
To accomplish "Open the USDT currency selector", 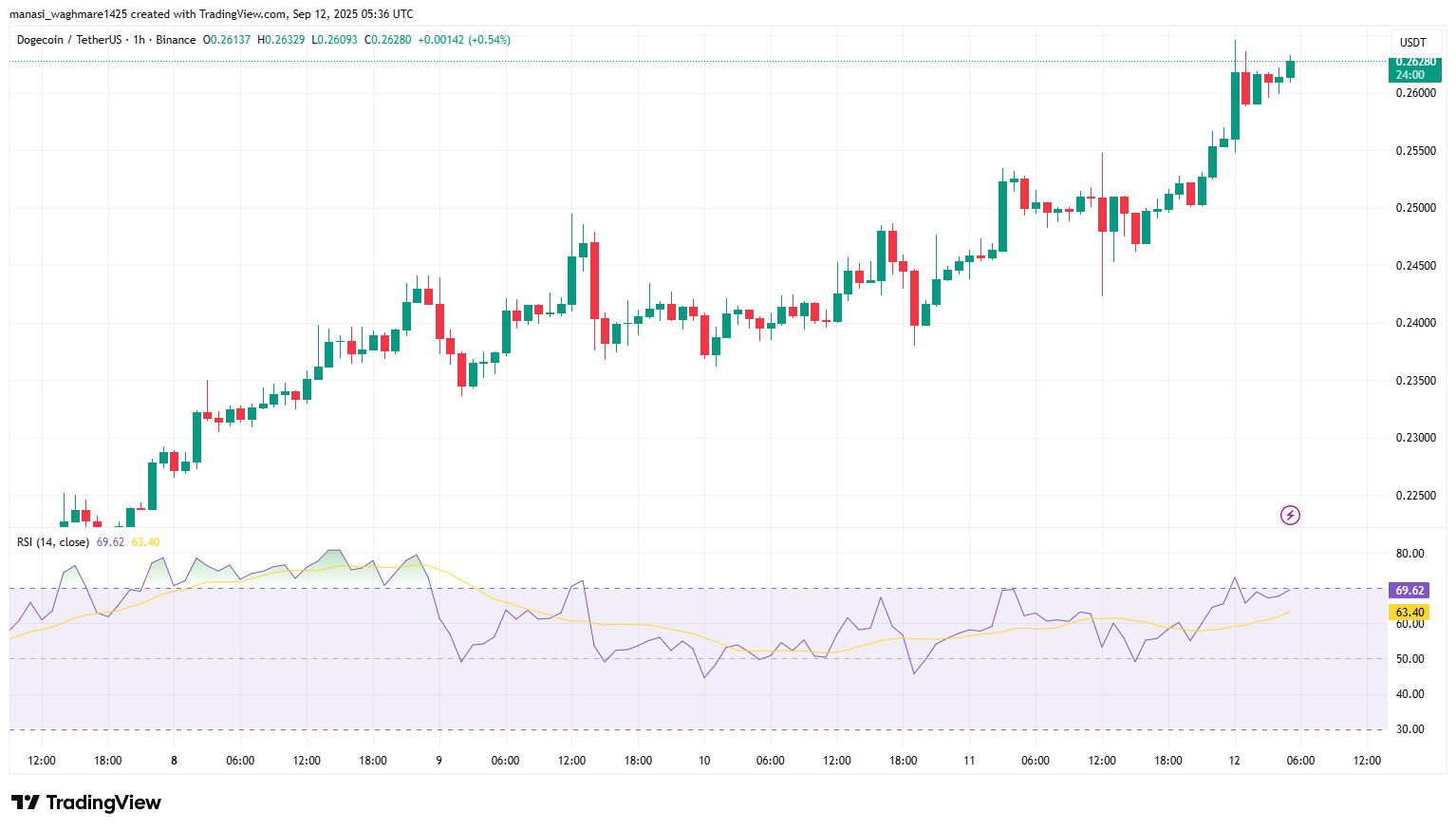I will (1413, 42).
